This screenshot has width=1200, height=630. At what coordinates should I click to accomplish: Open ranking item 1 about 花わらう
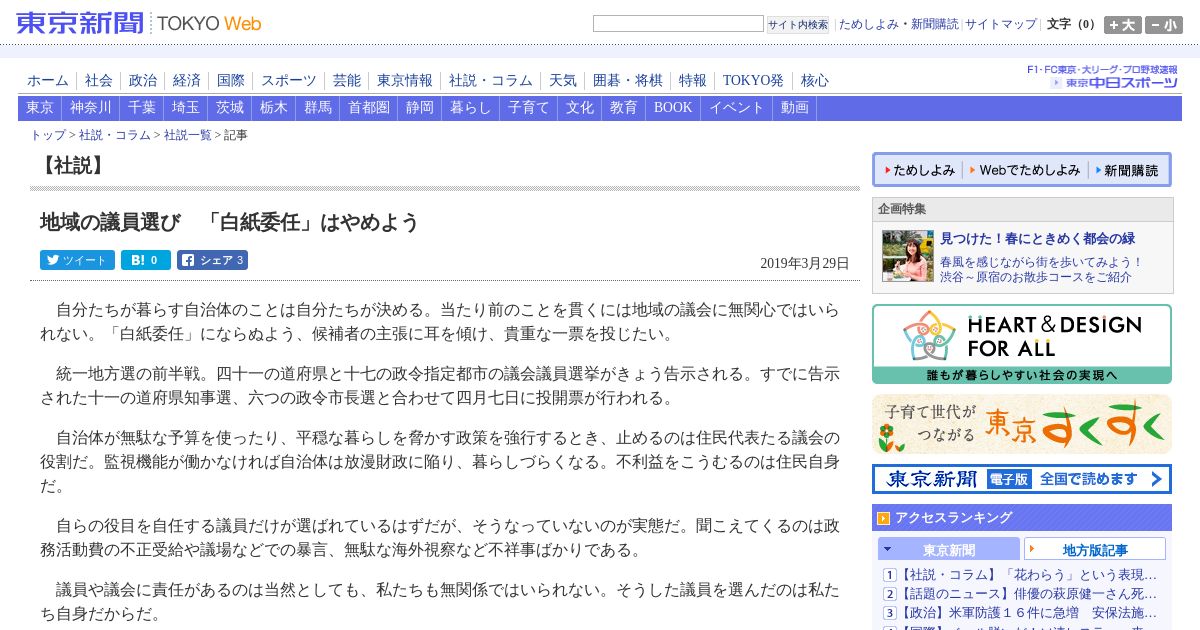pyautogui.click(x=1029, y=575)
